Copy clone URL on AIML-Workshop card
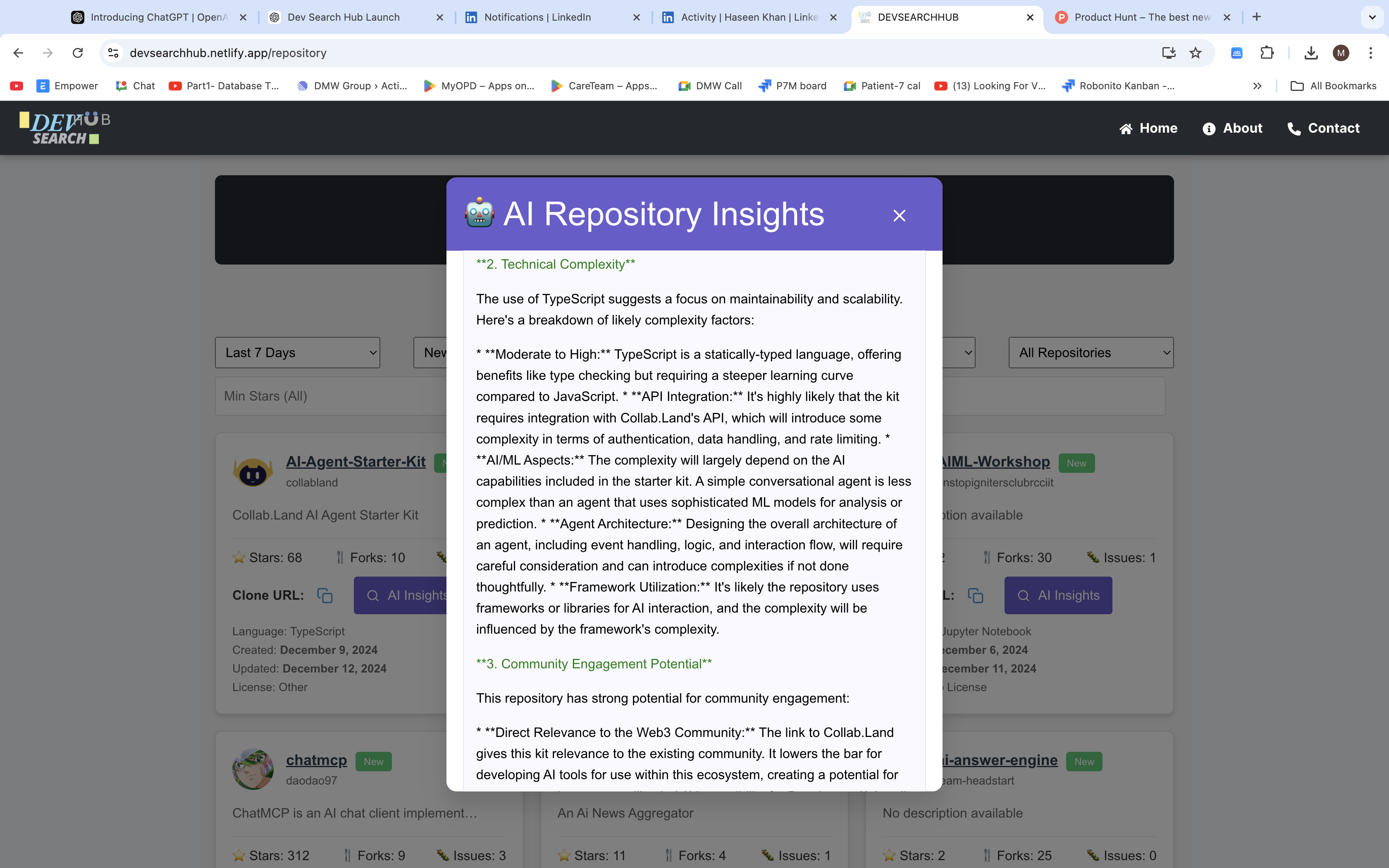1389x868 pixels. pyautogui.click(x=975, y=595)
